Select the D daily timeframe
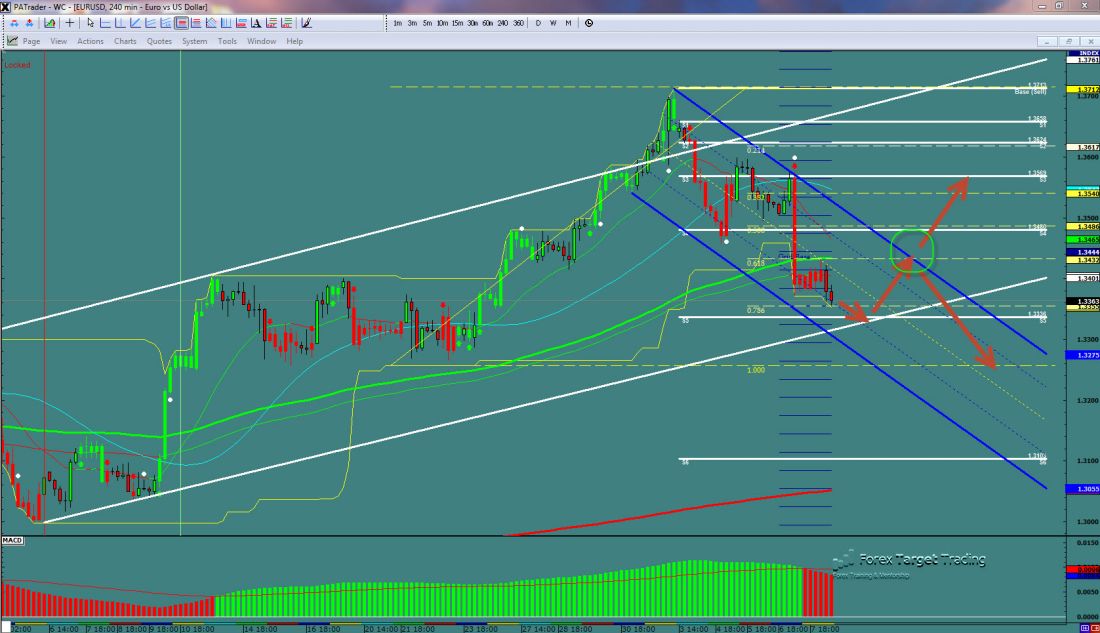Screen dimensions: 1100x633 (x=538, y=22)
